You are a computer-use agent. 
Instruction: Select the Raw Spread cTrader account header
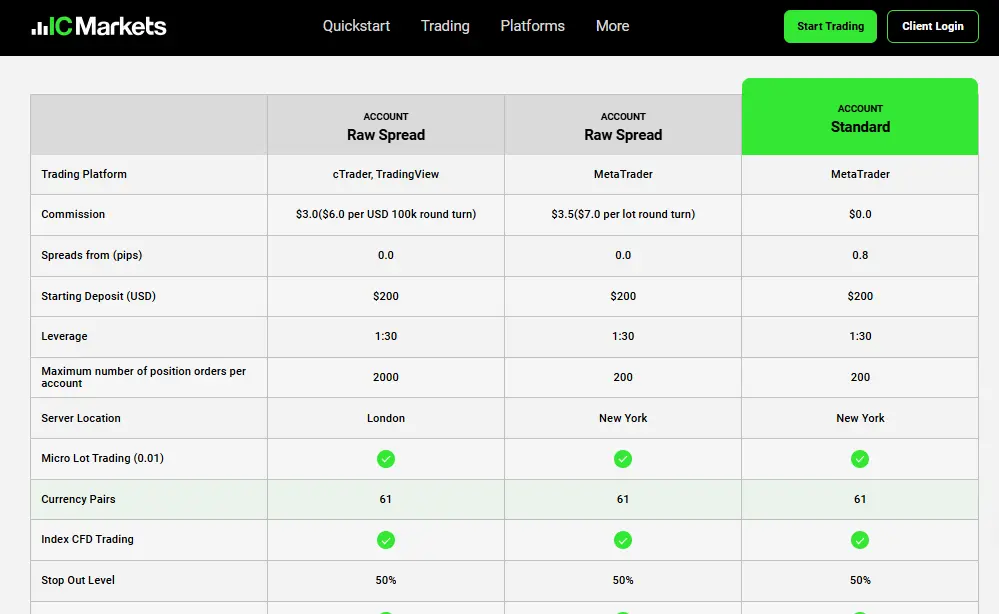(x=386, y=125)
